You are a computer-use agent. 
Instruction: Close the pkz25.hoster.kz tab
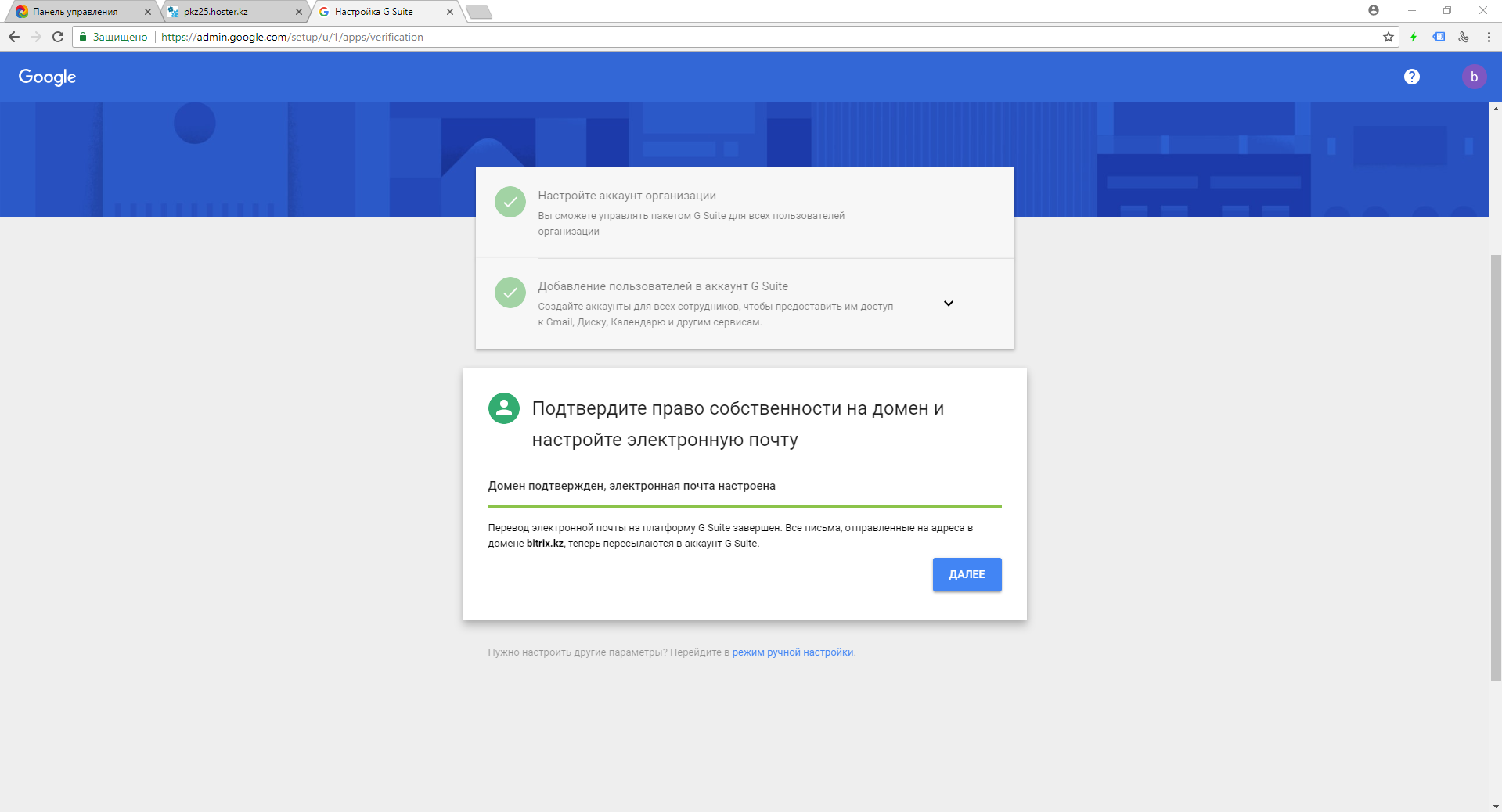pyautogui.click(x=298, y=12)
